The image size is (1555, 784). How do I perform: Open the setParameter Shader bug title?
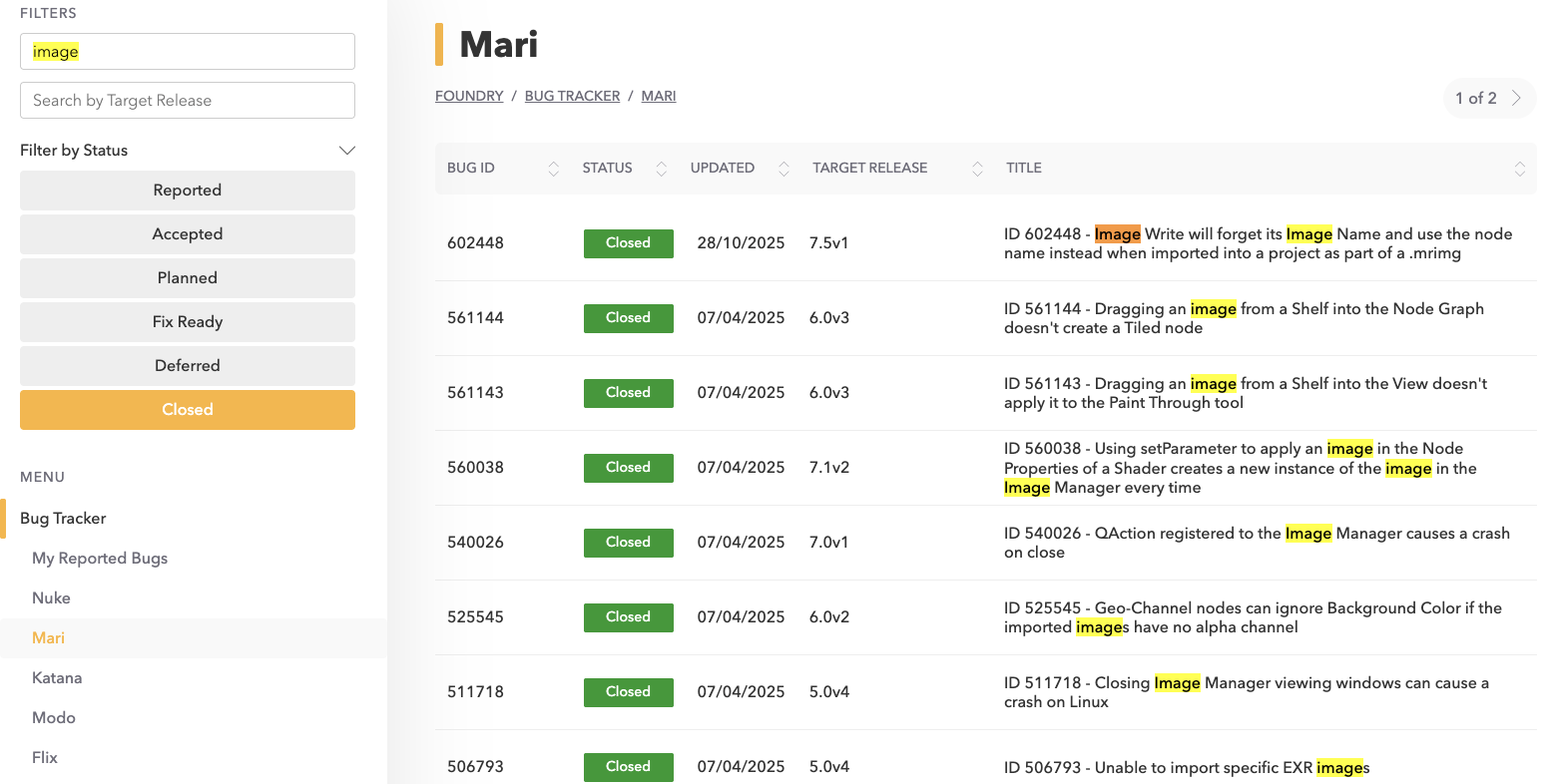pyautogui.click(x=1241, y=469)
